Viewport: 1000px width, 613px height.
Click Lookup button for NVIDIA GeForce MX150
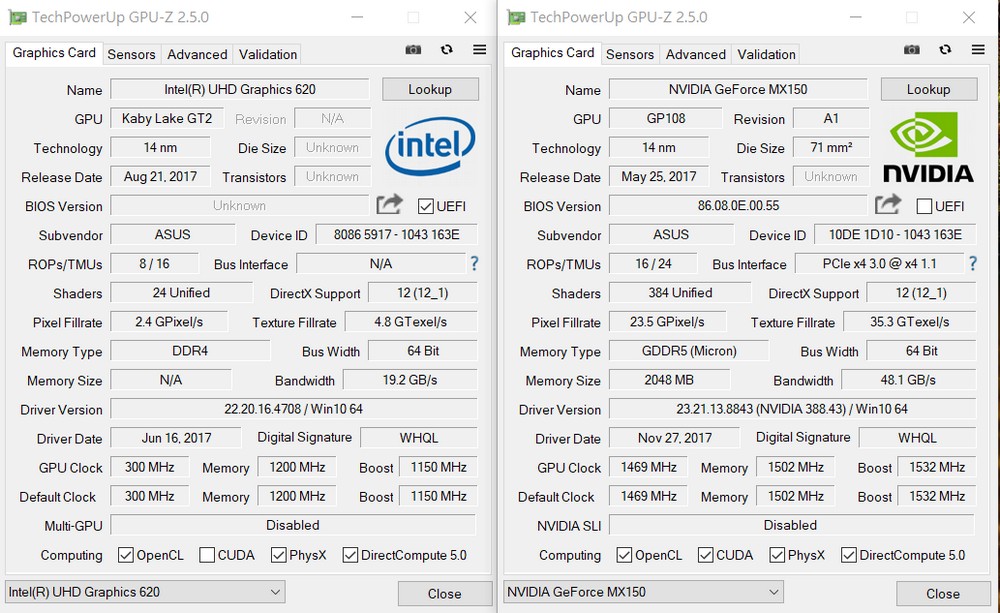coord(928,89)
